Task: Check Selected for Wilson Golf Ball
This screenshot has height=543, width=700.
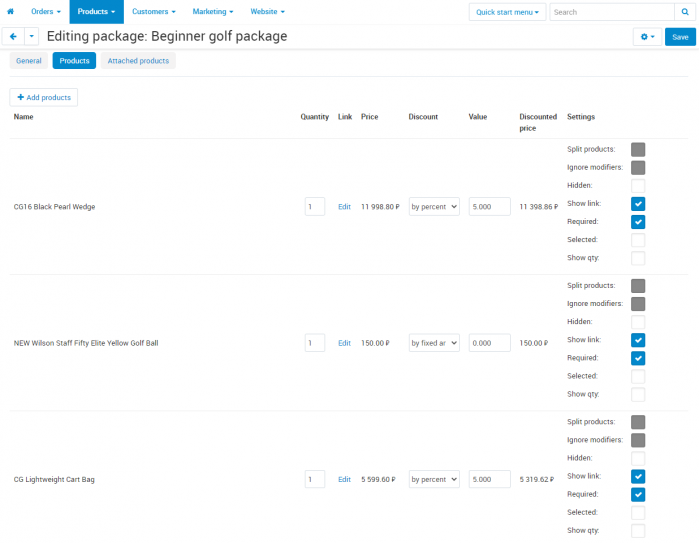Action: (638, 376)
